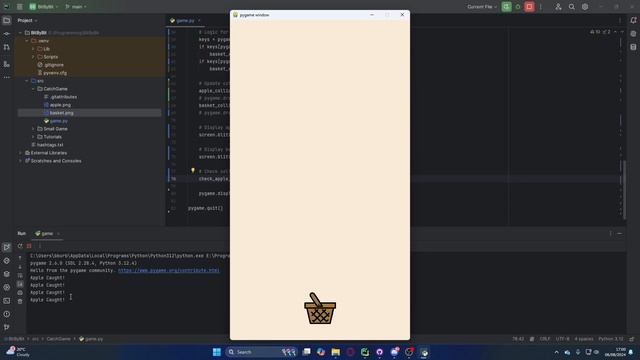Open the main hamburger menu in PyCharm
This screenshot has width=640, height=360.
pyautogui.click(x=20, y=7)
